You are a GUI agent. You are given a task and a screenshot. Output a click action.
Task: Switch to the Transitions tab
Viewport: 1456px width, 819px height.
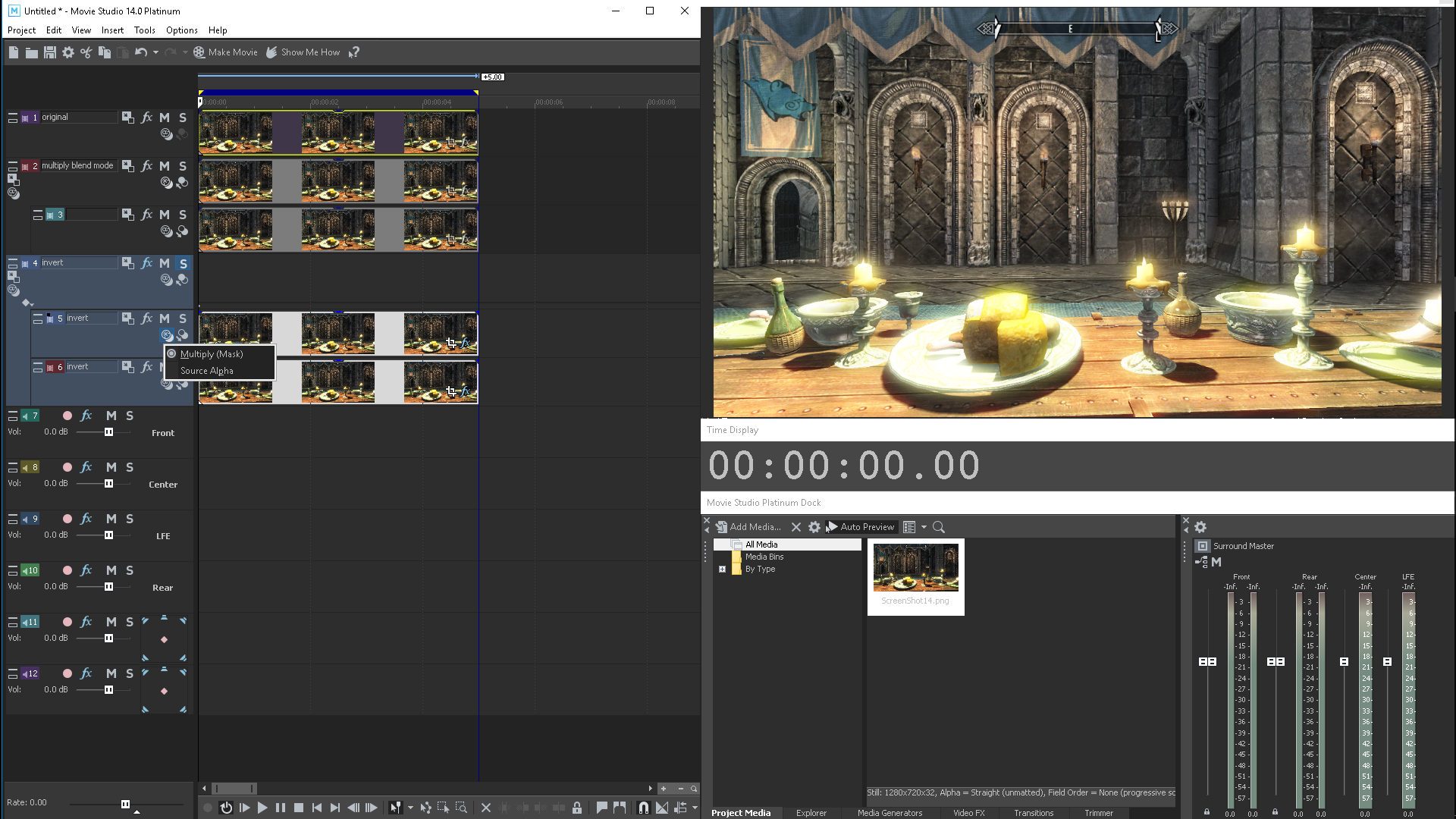pyautogui.click(x=1034, y=813)
